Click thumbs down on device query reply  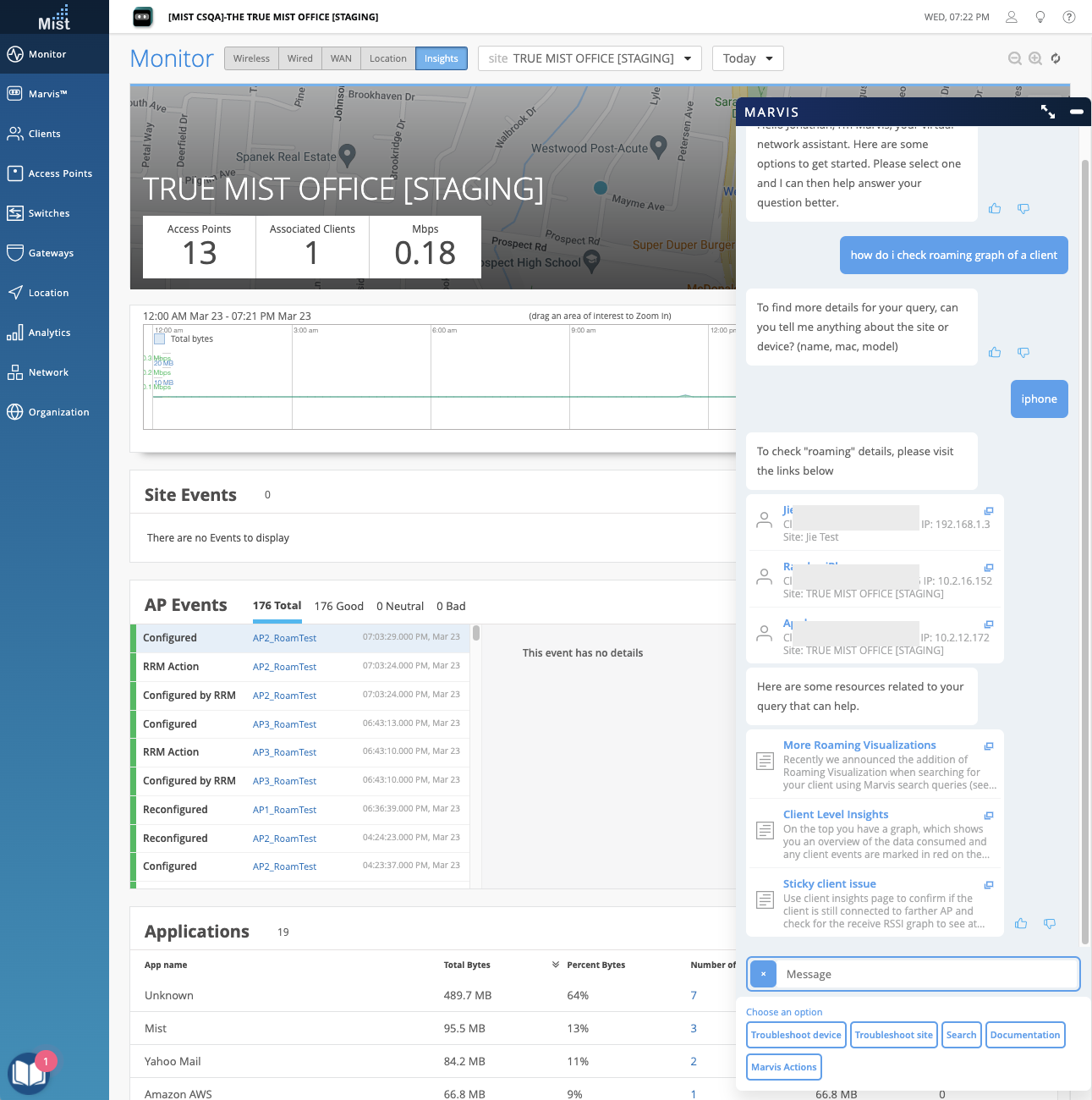[x=1023, y=353]
